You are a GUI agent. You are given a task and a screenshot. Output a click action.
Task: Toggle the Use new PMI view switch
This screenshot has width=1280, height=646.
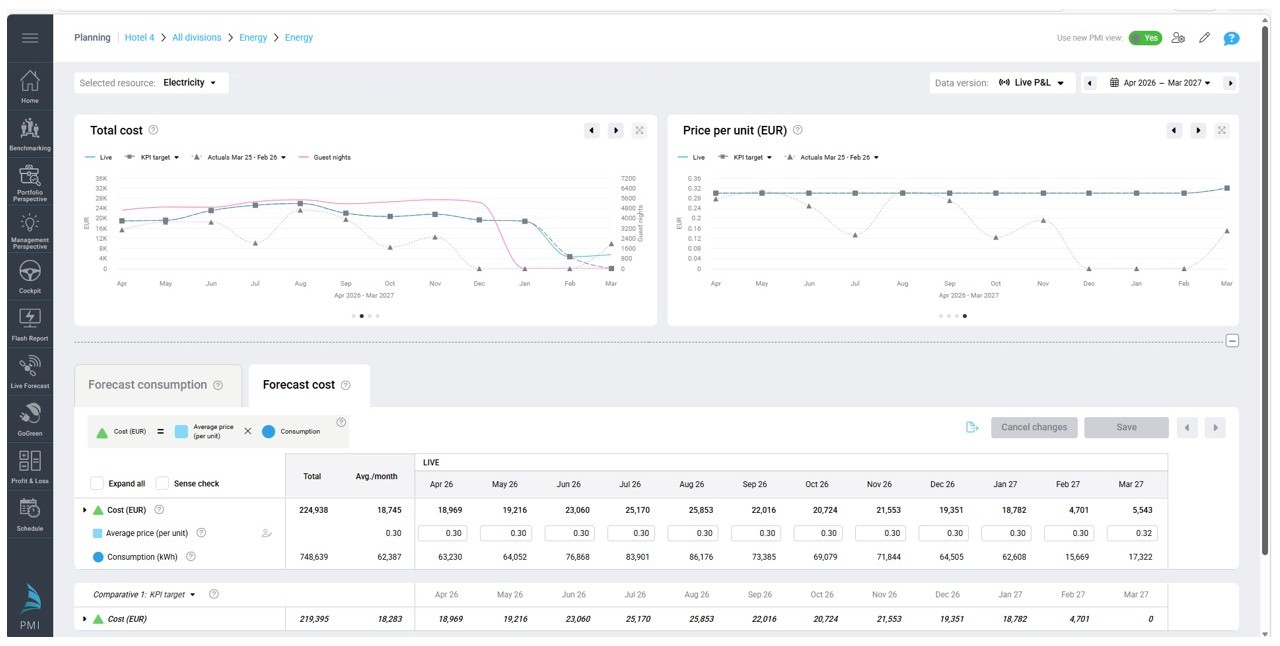1145,38
